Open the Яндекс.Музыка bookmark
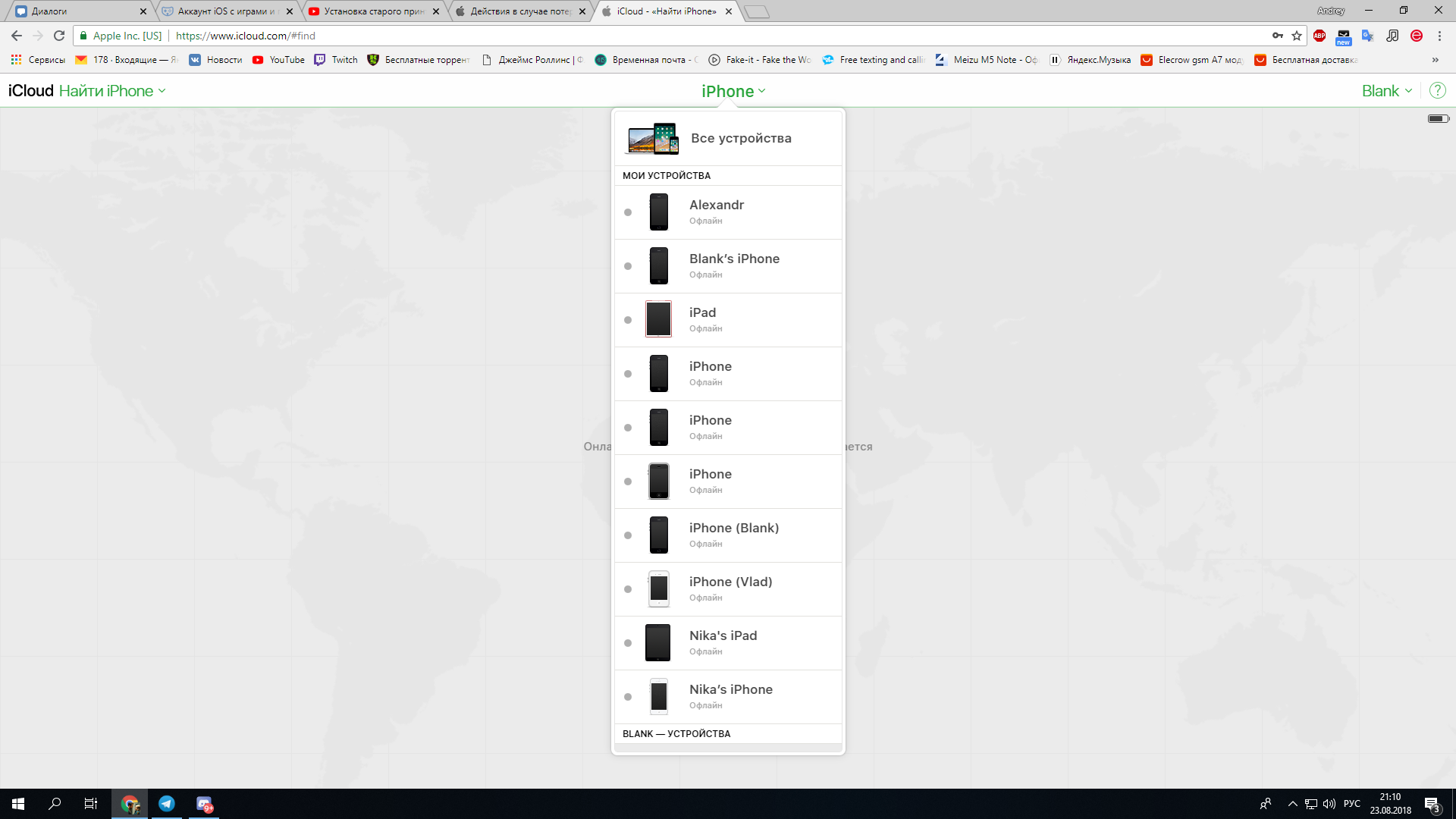Image resolution: width=1456 pixels, height=819 pixels. (x=1090, y=60)
